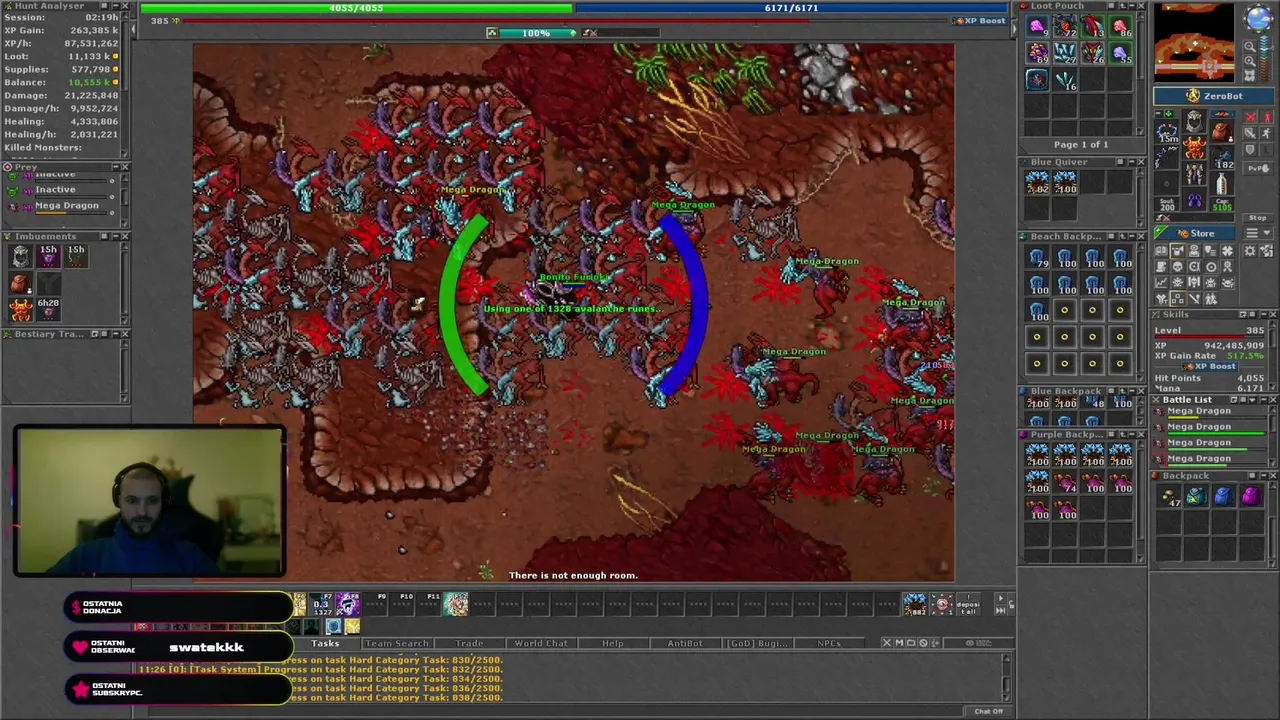Screen dimensions: 1280x720
Task: Open the blue backpack in Backpack panel
Action: [1223, 495]
